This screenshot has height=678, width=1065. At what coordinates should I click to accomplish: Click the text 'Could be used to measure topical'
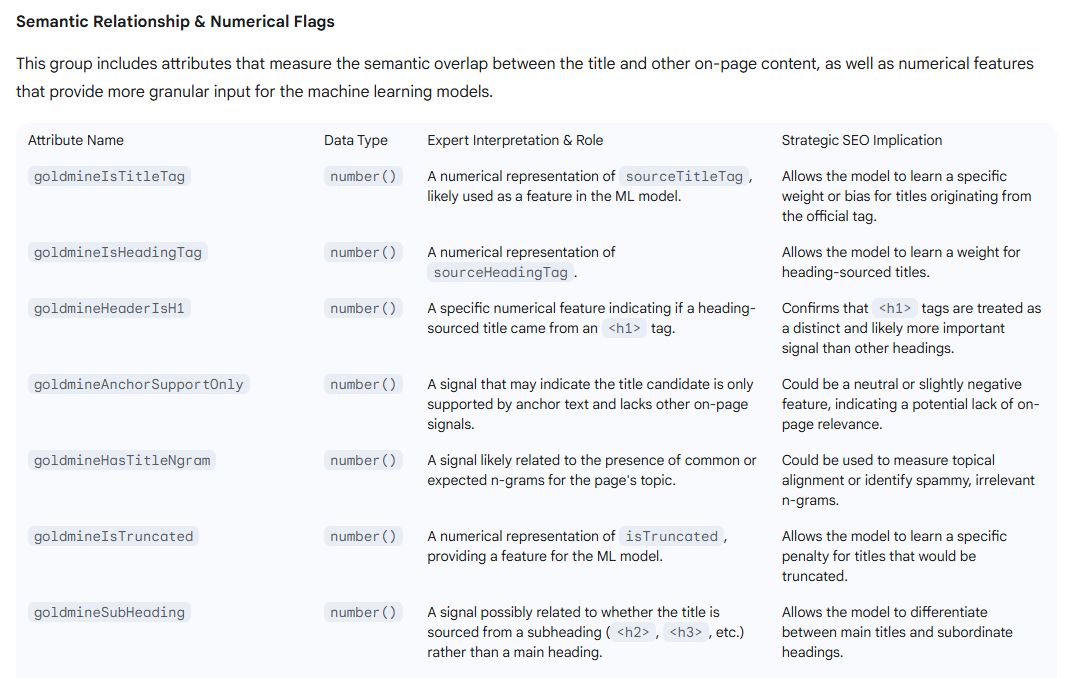pos(888,461)
